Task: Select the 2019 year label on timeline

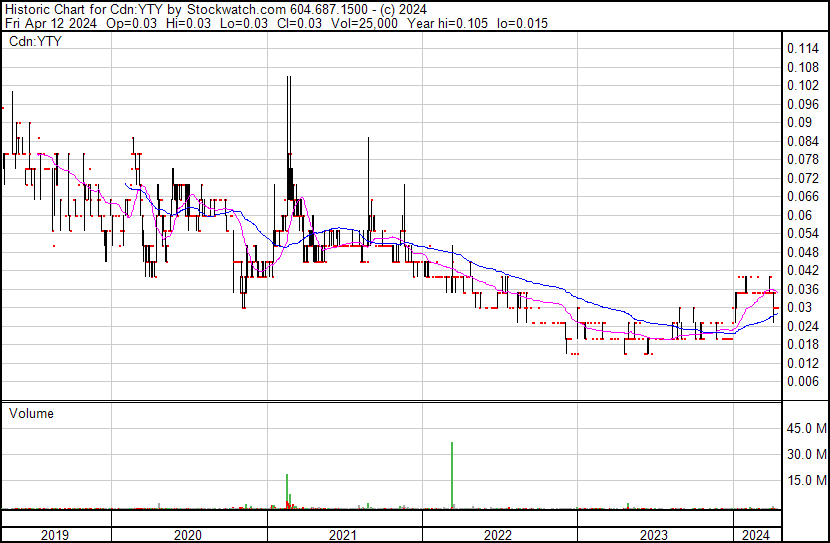Action: (x=56, y=534)
